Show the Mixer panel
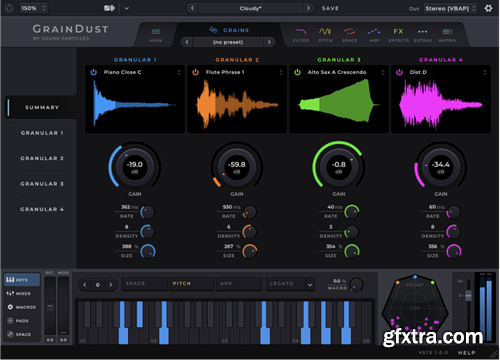This screenshot has width=500, height=360. 22,293
